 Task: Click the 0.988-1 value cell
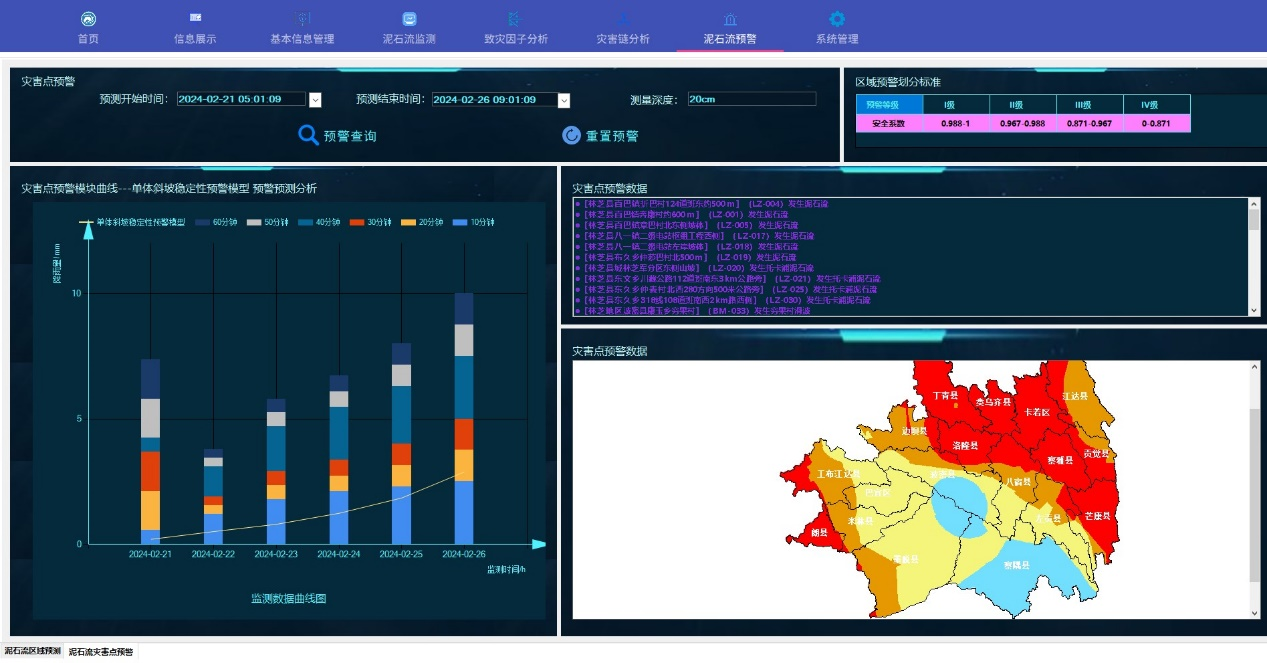(955, 123)
